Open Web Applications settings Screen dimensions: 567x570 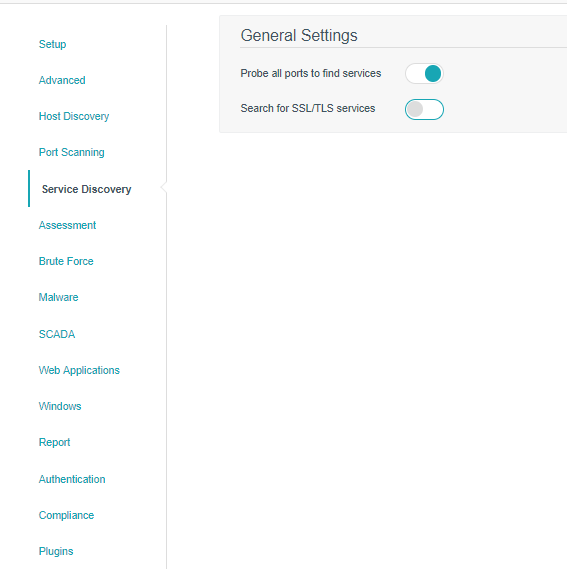79,370
